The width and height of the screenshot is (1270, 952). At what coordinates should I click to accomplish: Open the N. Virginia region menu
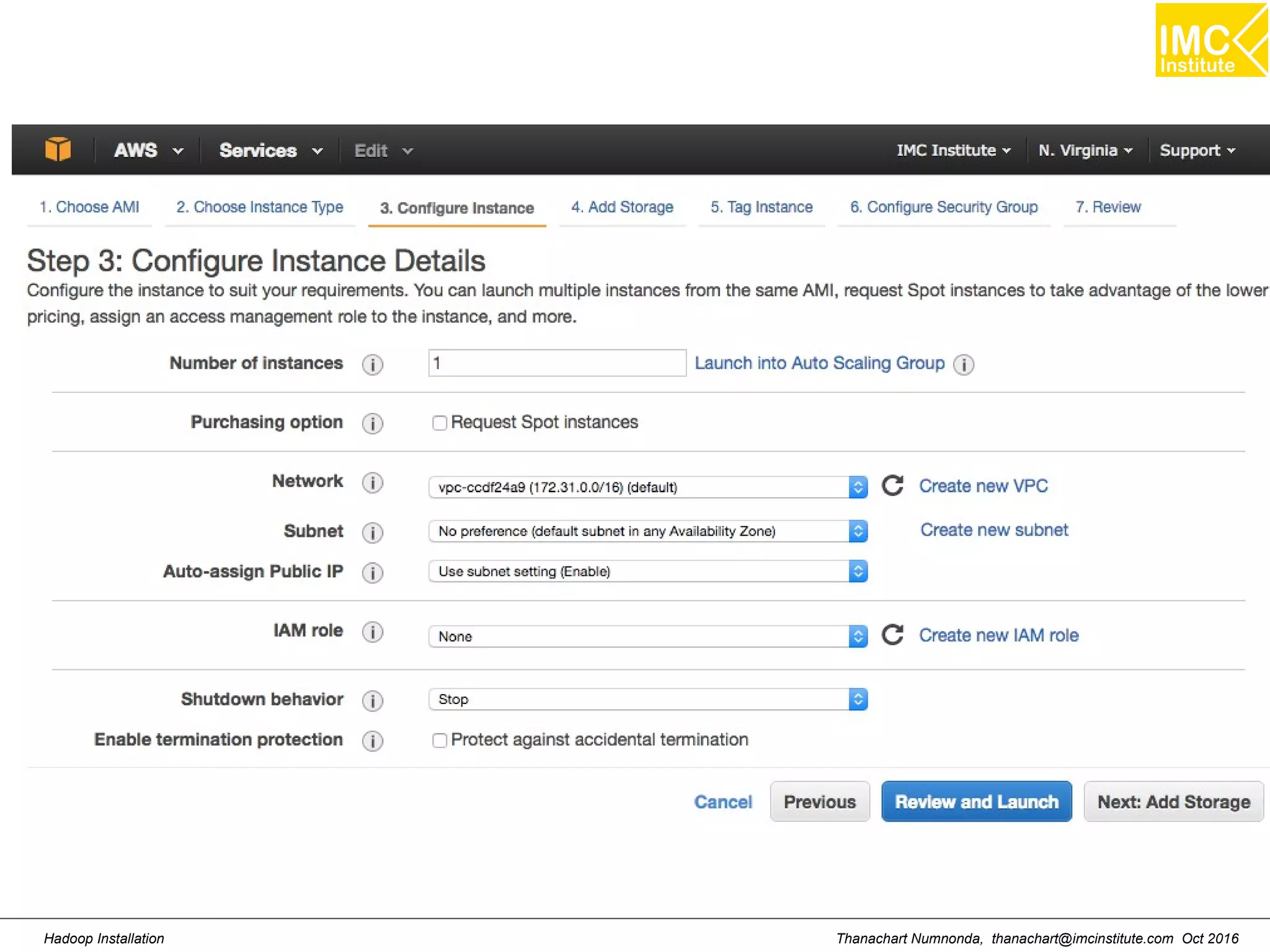[x=1085, y=150]
